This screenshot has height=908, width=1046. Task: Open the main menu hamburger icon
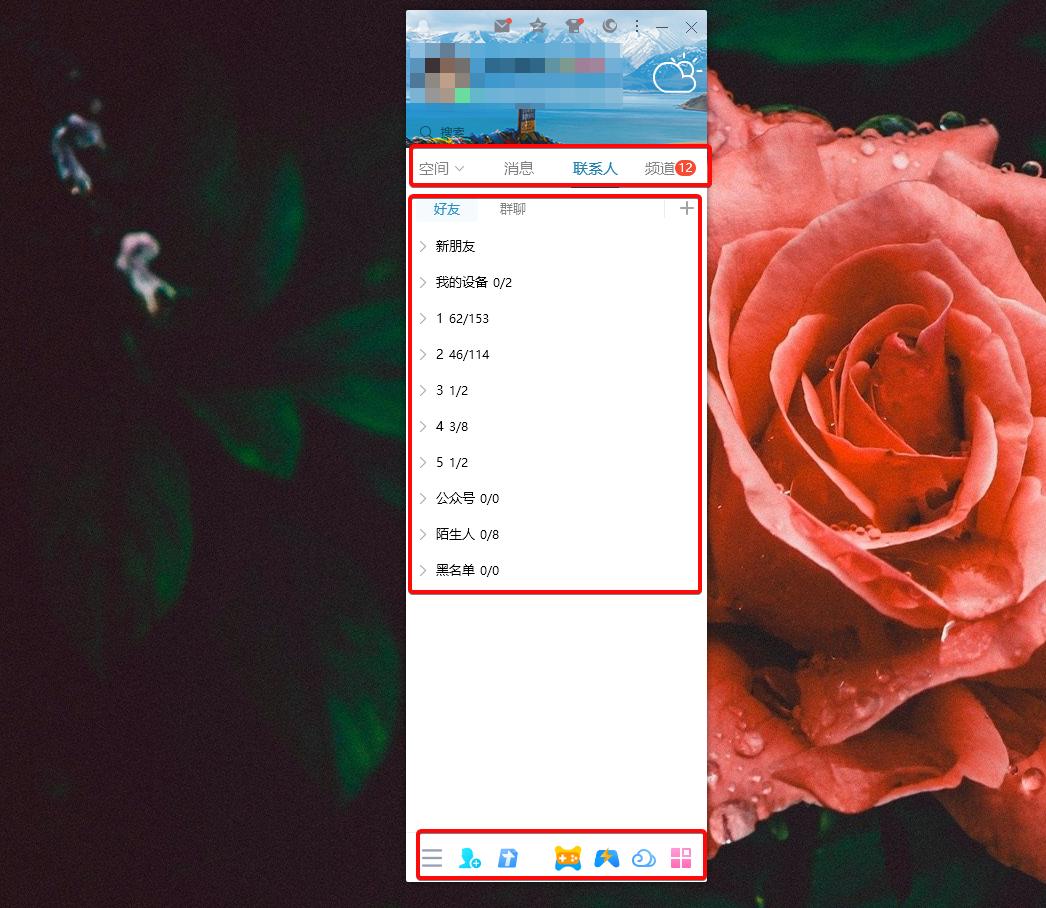[432, 858]
